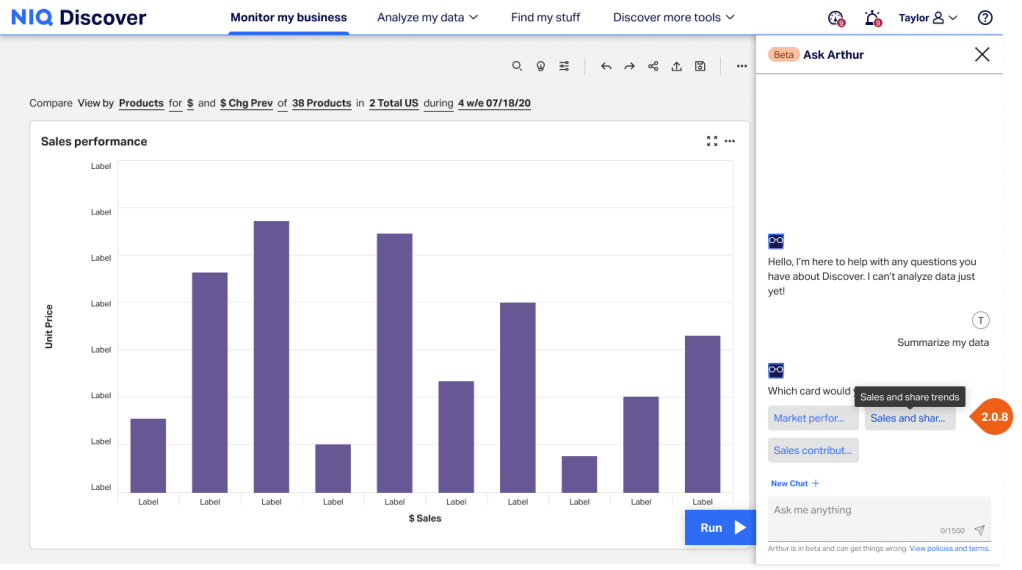Open the insights lightbulb icon
1022x570 pixels.
click(540, 66)
